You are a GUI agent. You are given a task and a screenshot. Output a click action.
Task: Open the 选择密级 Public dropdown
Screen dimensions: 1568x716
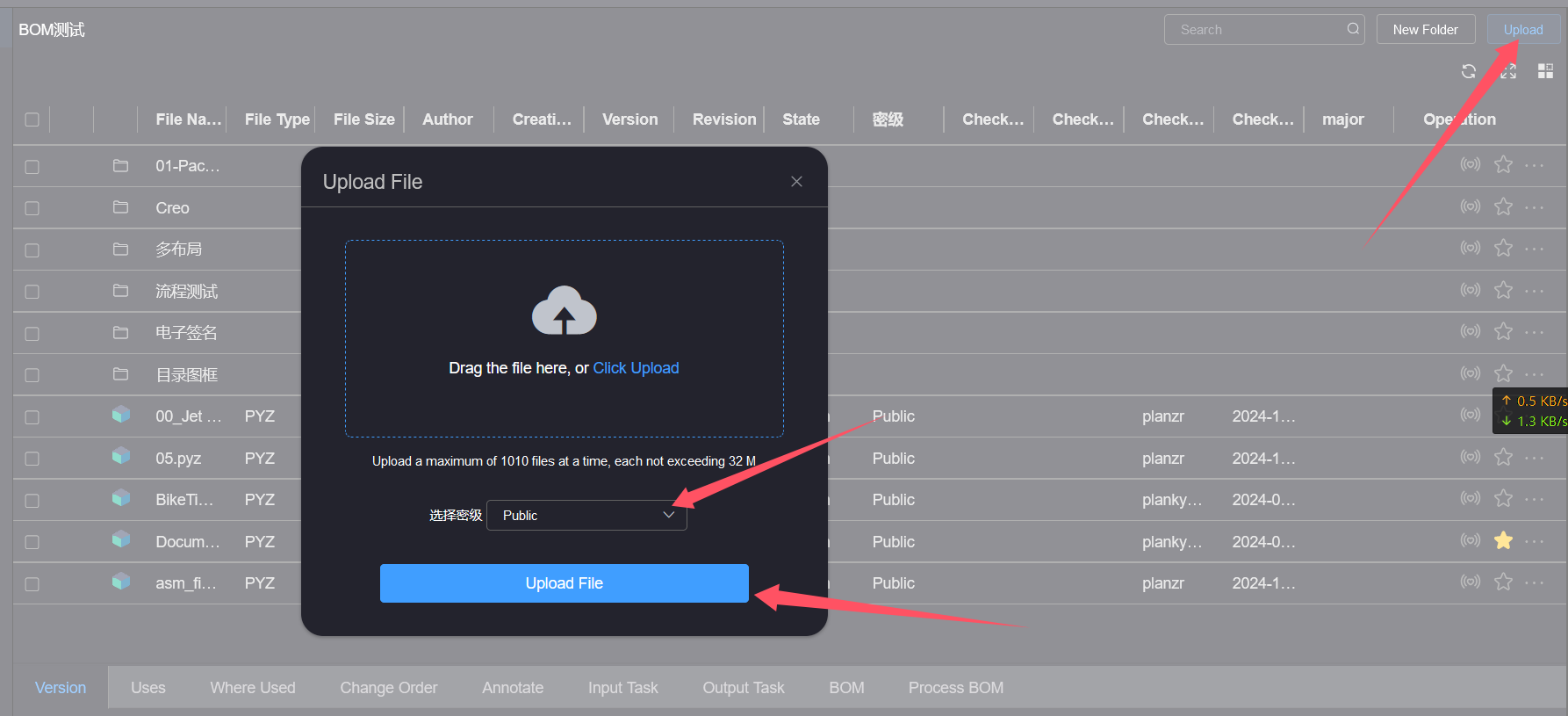[x=586, y=516]
